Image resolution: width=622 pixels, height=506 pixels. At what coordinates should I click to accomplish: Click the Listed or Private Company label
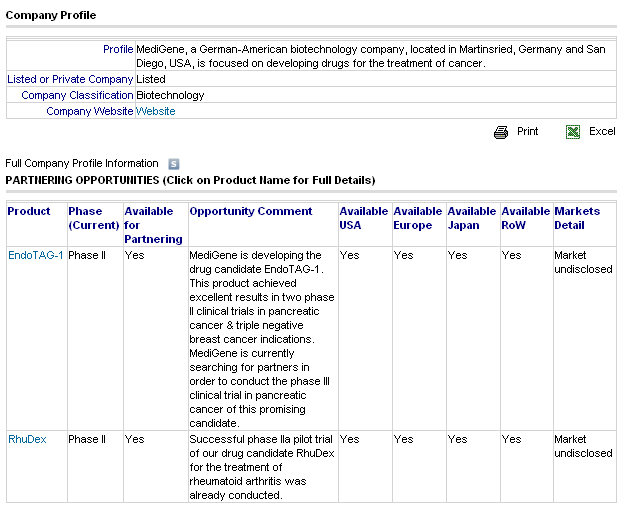tap(70, 79)
